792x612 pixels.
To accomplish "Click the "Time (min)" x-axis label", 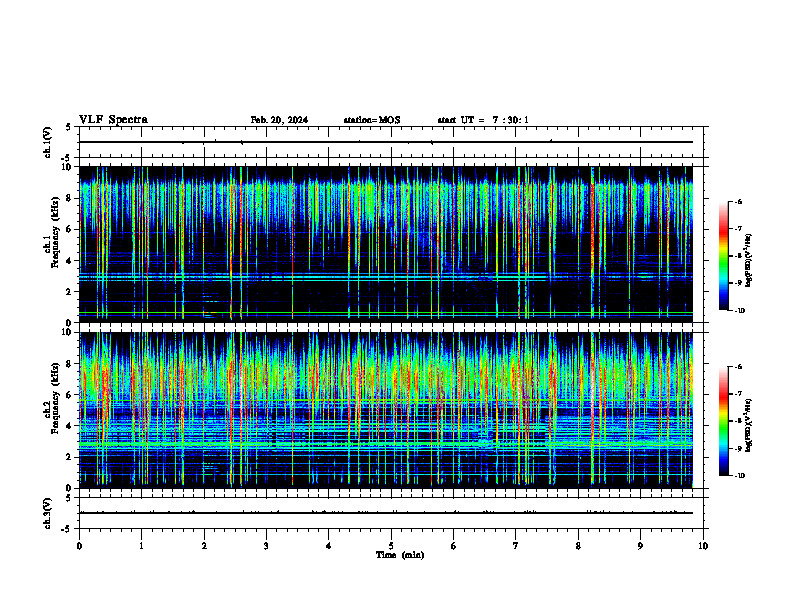I will pos(400,555).
